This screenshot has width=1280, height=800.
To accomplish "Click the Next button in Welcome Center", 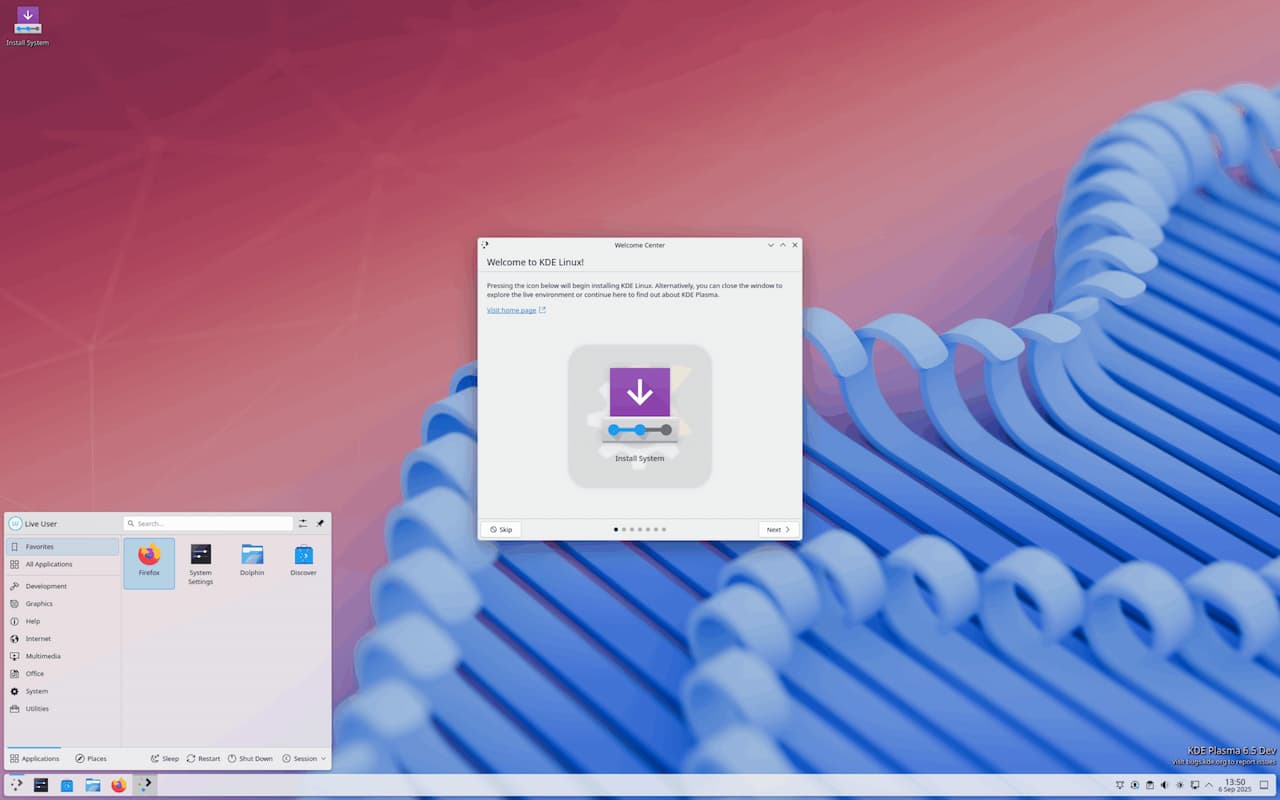I will [778, 529].
